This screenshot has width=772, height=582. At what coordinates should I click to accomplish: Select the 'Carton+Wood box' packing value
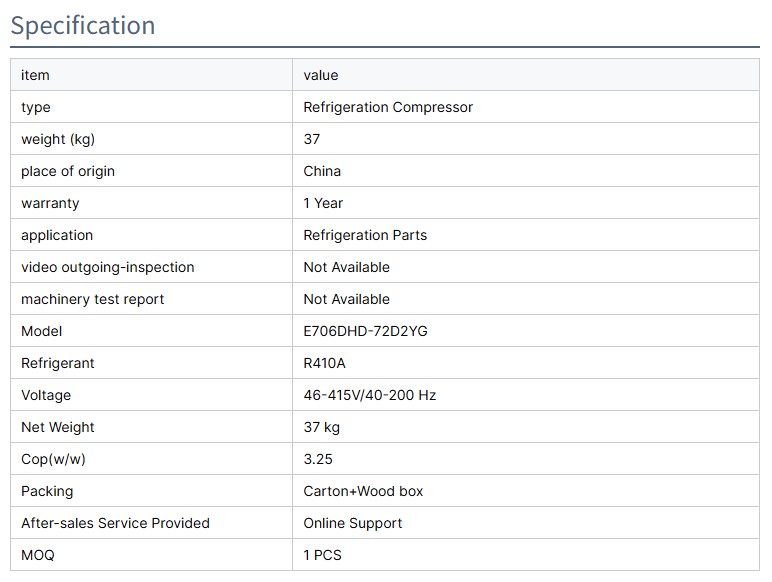(x=363, y=491)
